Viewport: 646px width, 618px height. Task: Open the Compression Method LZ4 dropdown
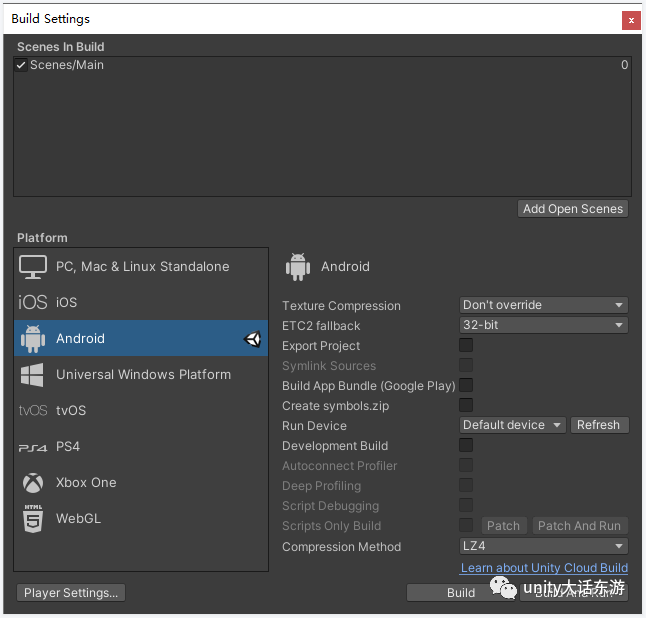[544, 546]
